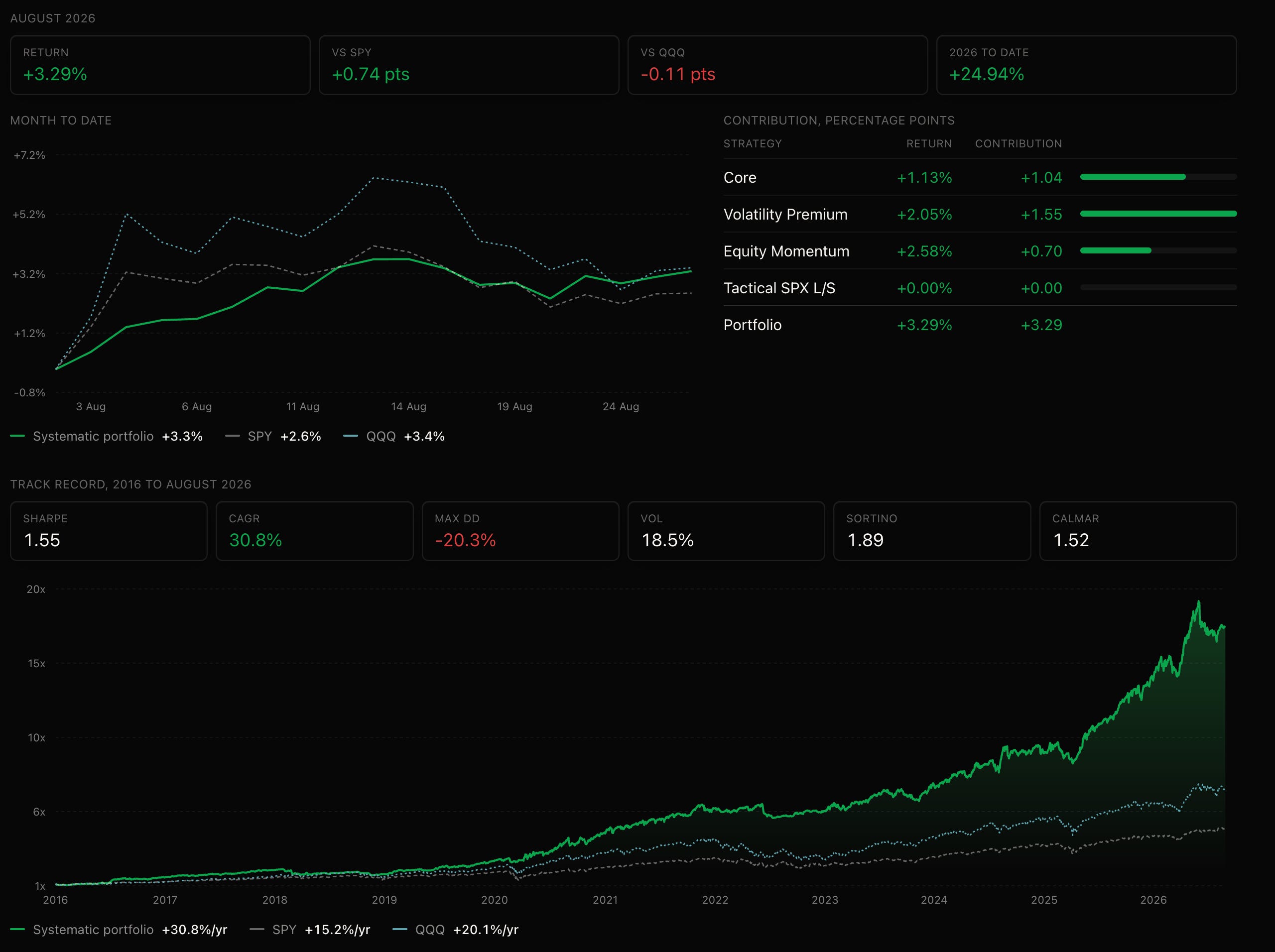Click the +5.2% axis label

[29, 215]
